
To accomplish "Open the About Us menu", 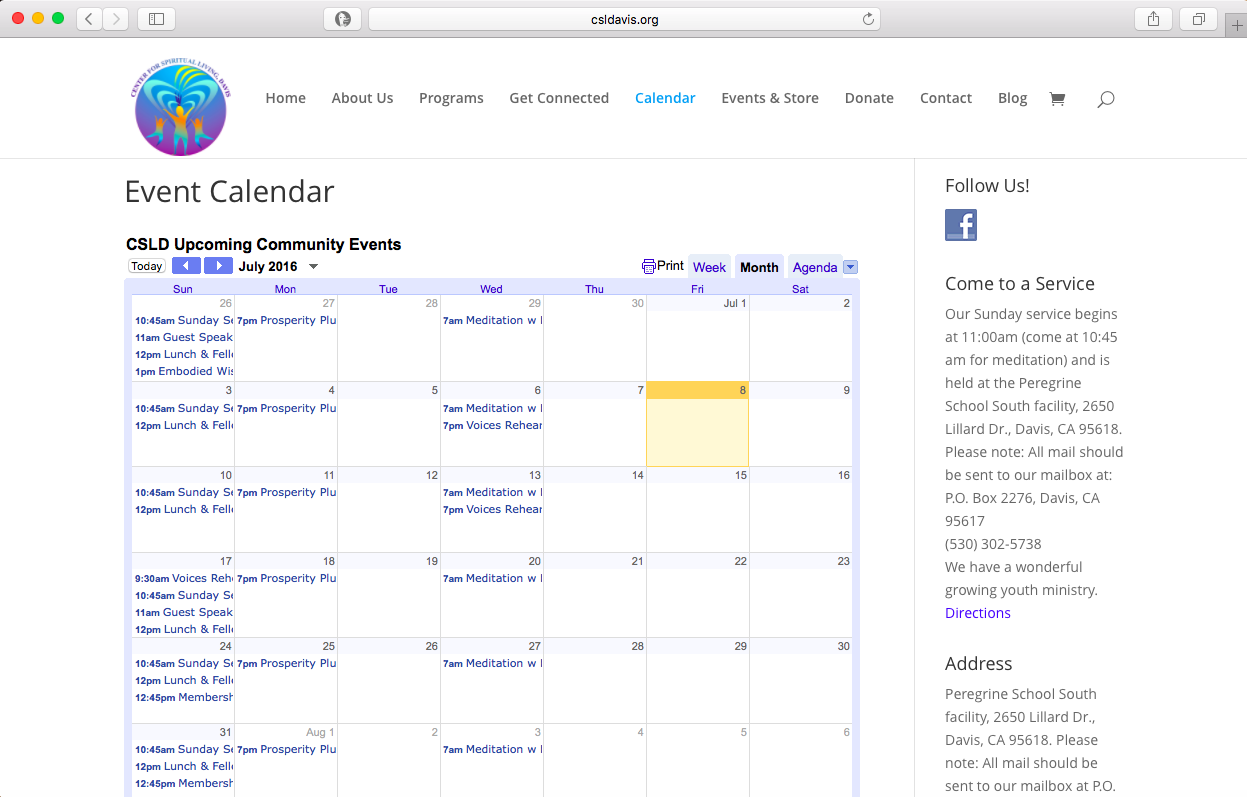I will [362, 98].
